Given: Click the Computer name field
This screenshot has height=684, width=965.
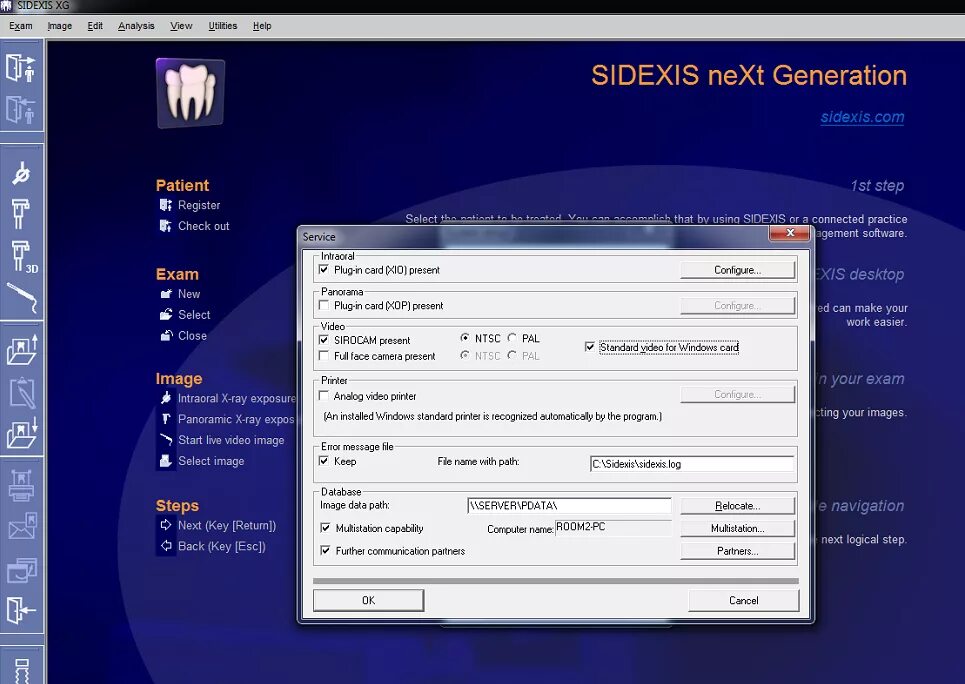Looking at the screenshot, I should pyautogui.click(x=614, y=528).
